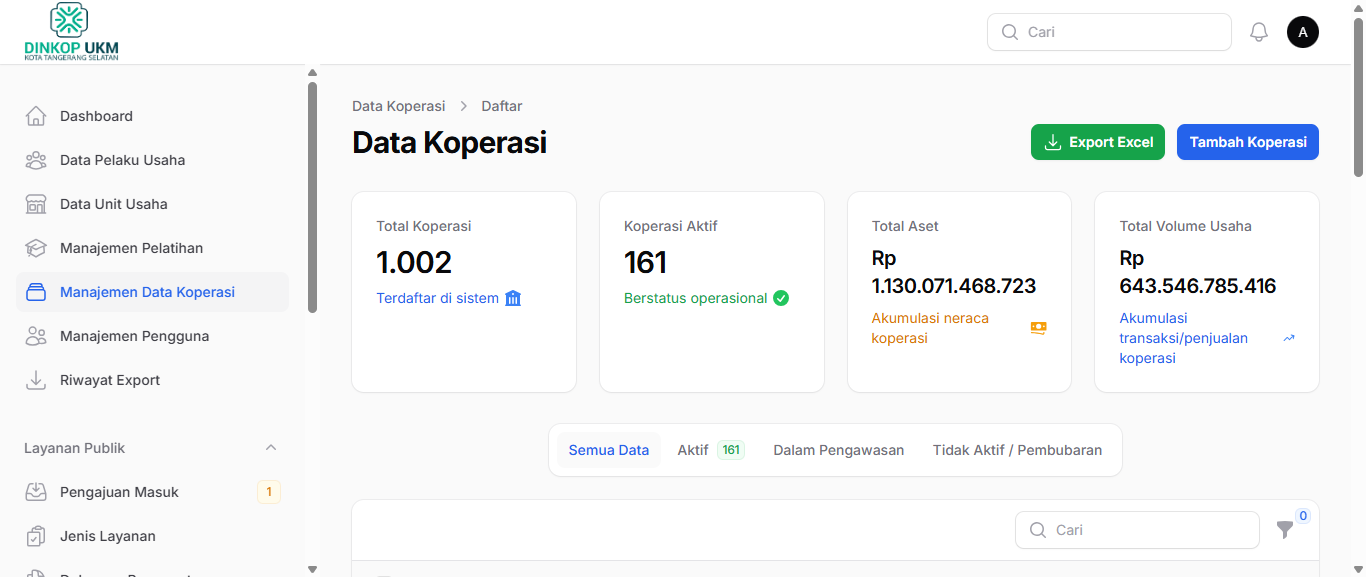Click the Data Koperasi page heading

pos(449,142)
